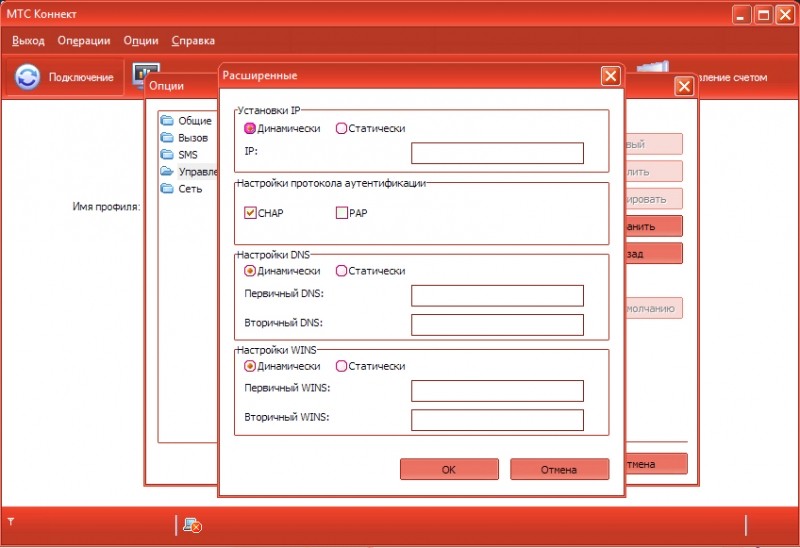Select Статически for WINS settings
Screen dimensions: 800x548
coord(341,366)
